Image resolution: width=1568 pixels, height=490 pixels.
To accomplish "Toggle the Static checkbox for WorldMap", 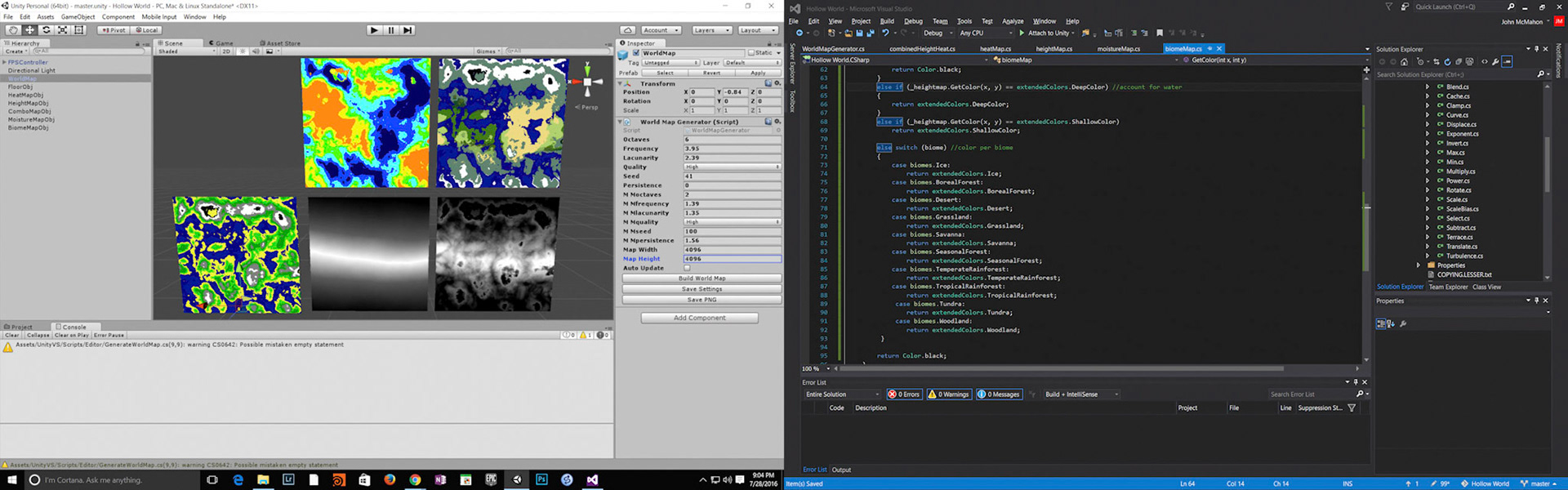I will coord(751,53).
